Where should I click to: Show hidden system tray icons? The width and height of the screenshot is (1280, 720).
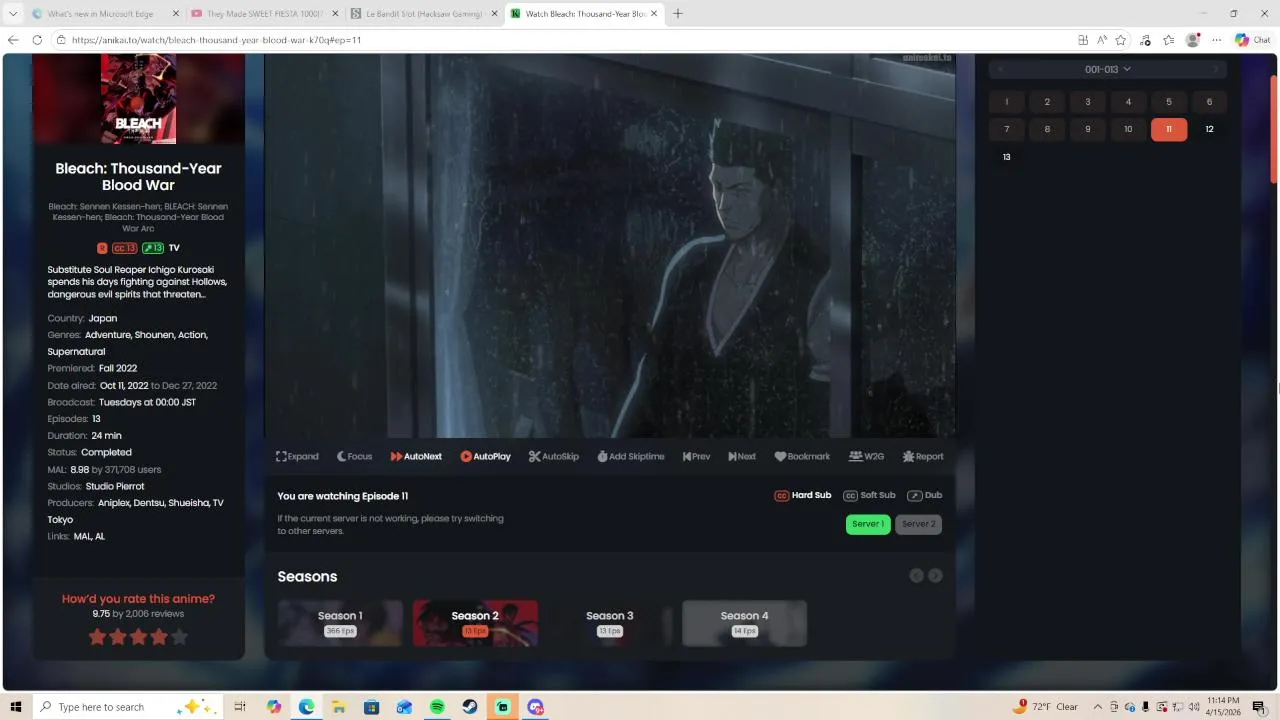tap(1097, 707)
